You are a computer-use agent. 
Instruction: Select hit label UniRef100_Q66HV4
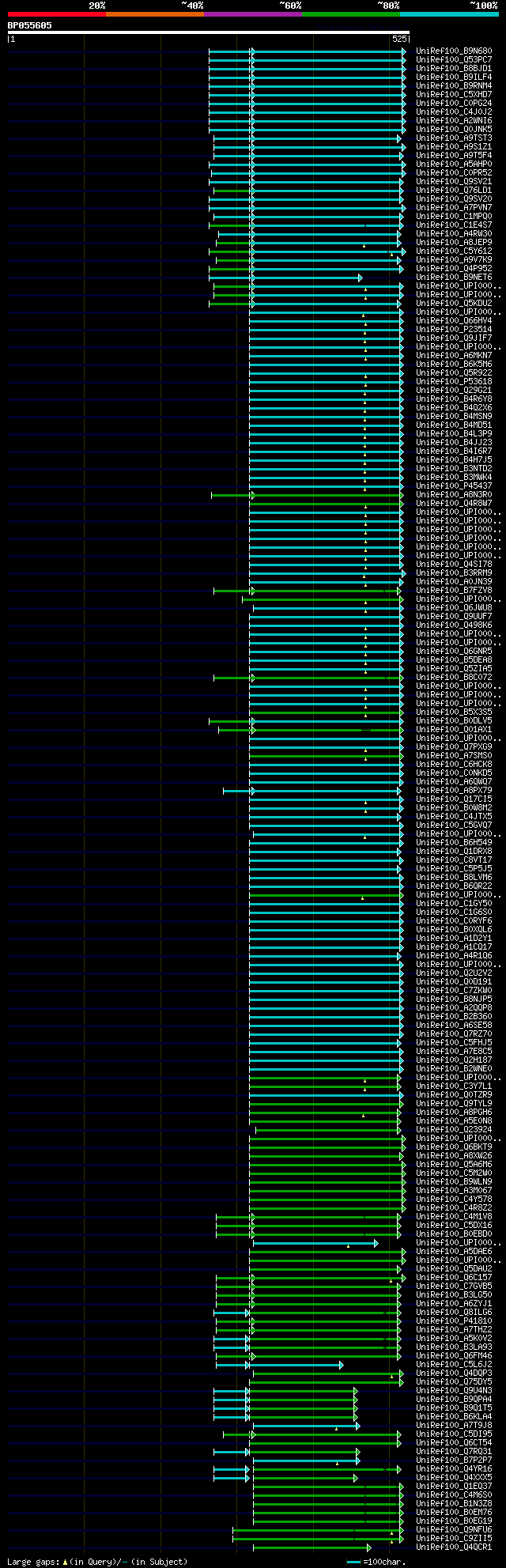point(454,320)
